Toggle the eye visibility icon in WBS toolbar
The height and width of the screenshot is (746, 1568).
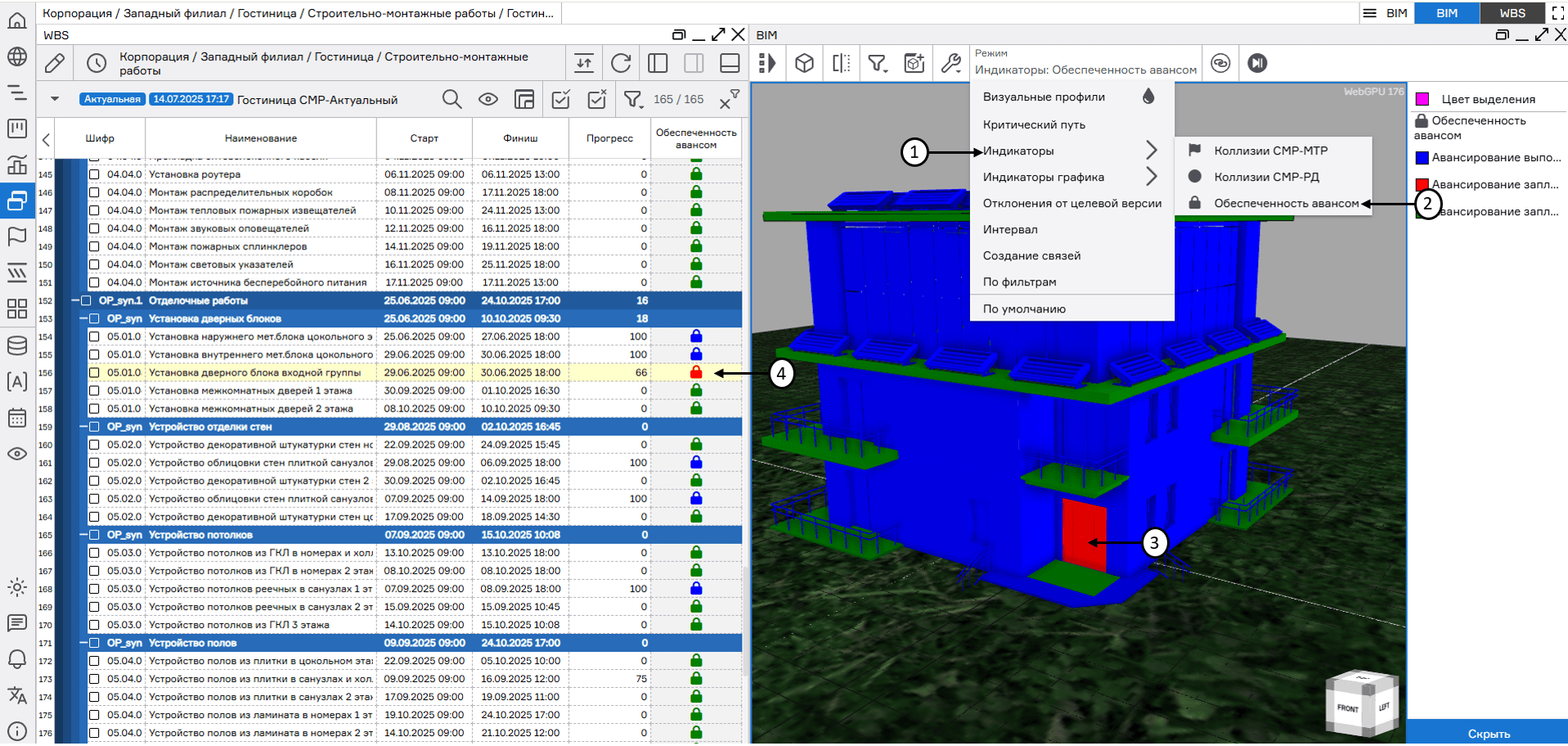488,100
